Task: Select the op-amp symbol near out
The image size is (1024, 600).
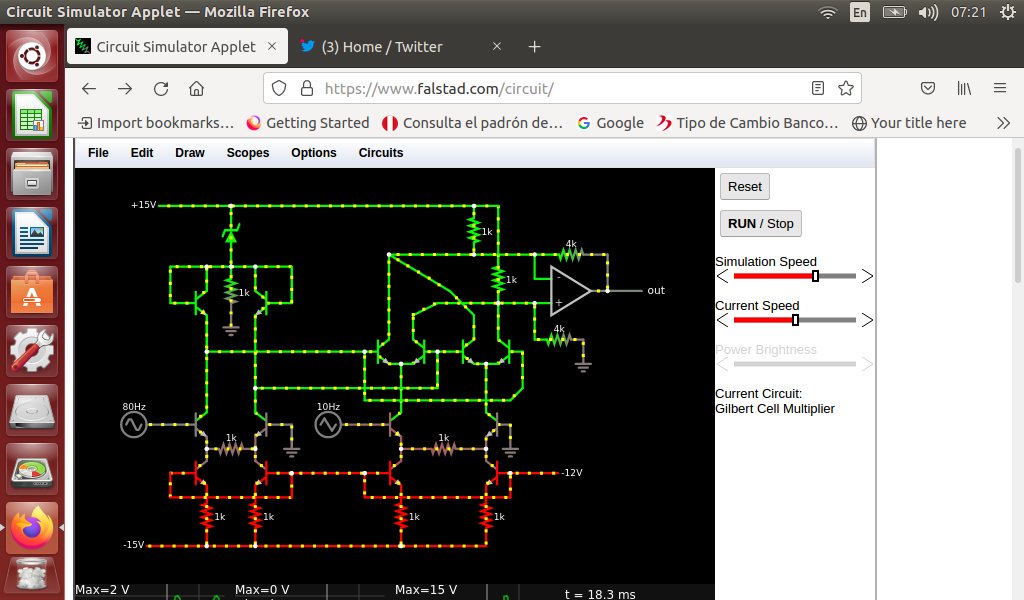Action: click(x=569, y=291)
